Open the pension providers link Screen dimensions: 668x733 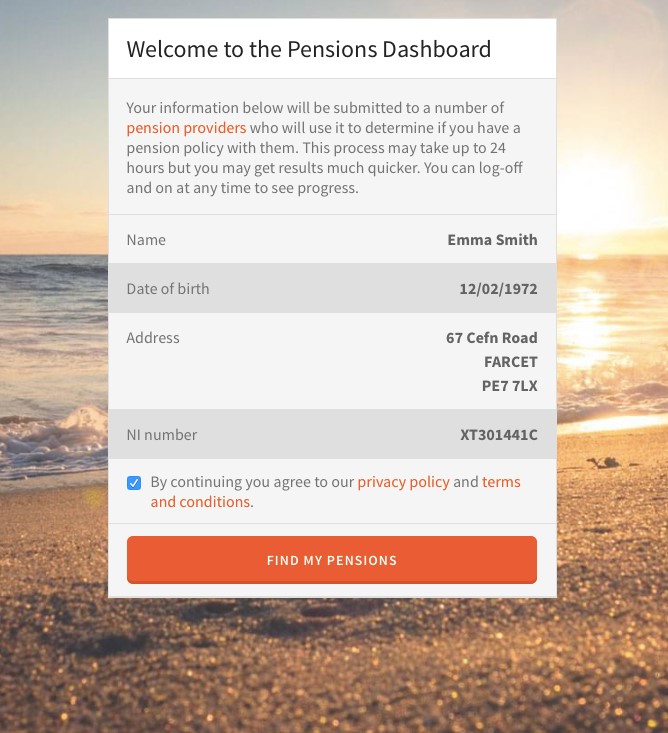(186, 128)
